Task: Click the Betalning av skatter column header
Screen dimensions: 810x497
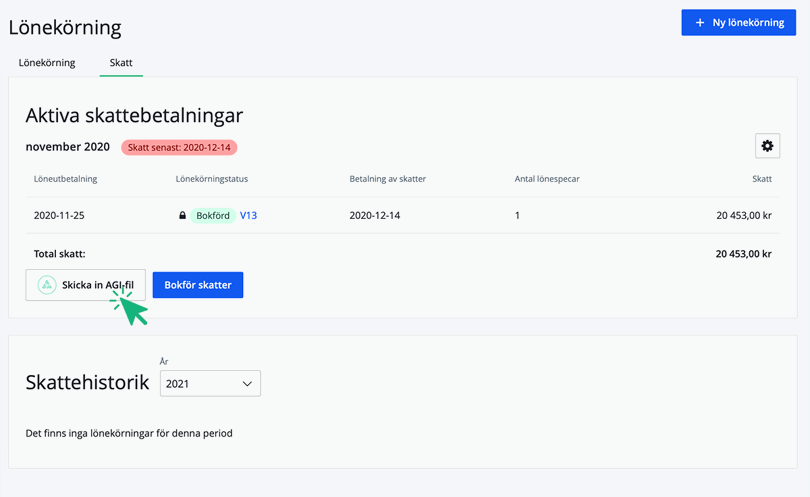Action: [388, 179]
